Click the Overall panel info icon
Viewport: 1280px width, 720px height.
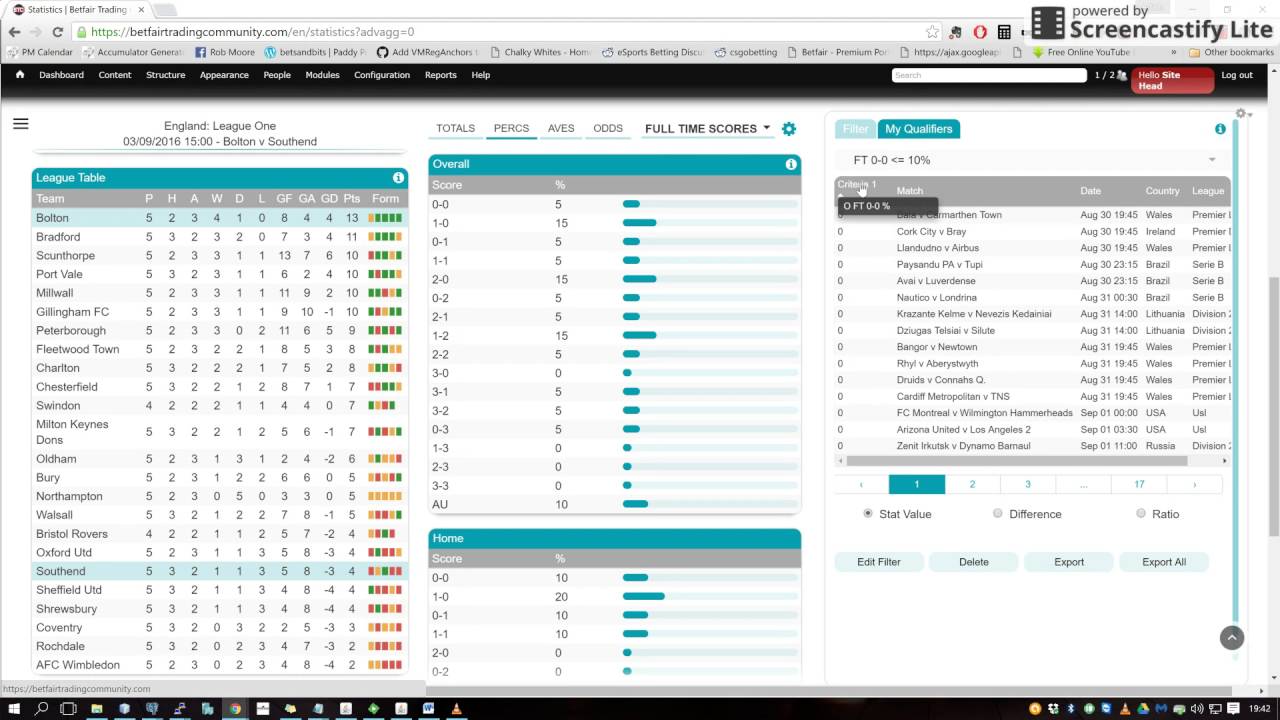coord(791,164)
